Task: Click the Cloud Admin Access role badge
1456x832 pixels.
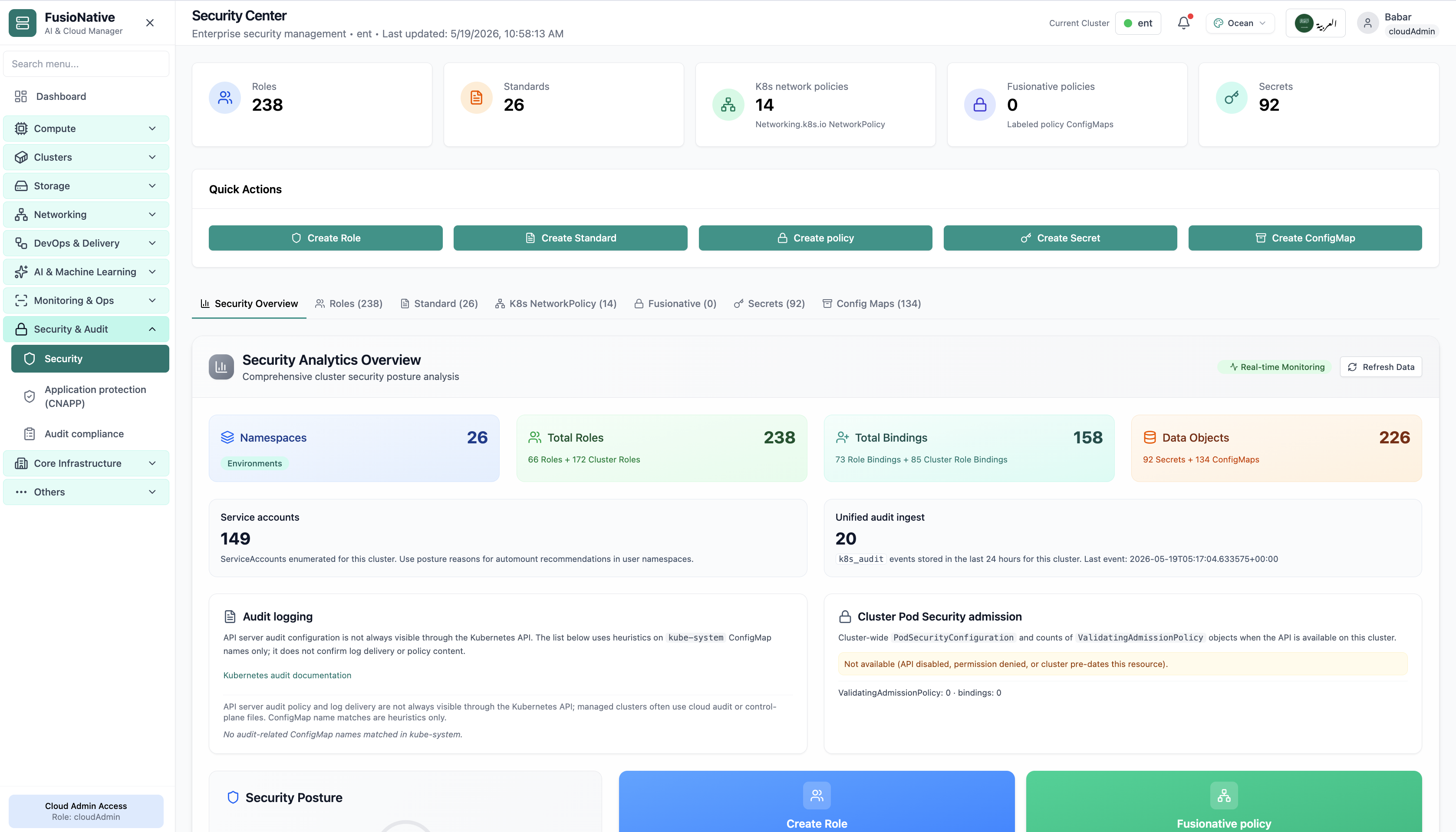Action: (86, 811)
